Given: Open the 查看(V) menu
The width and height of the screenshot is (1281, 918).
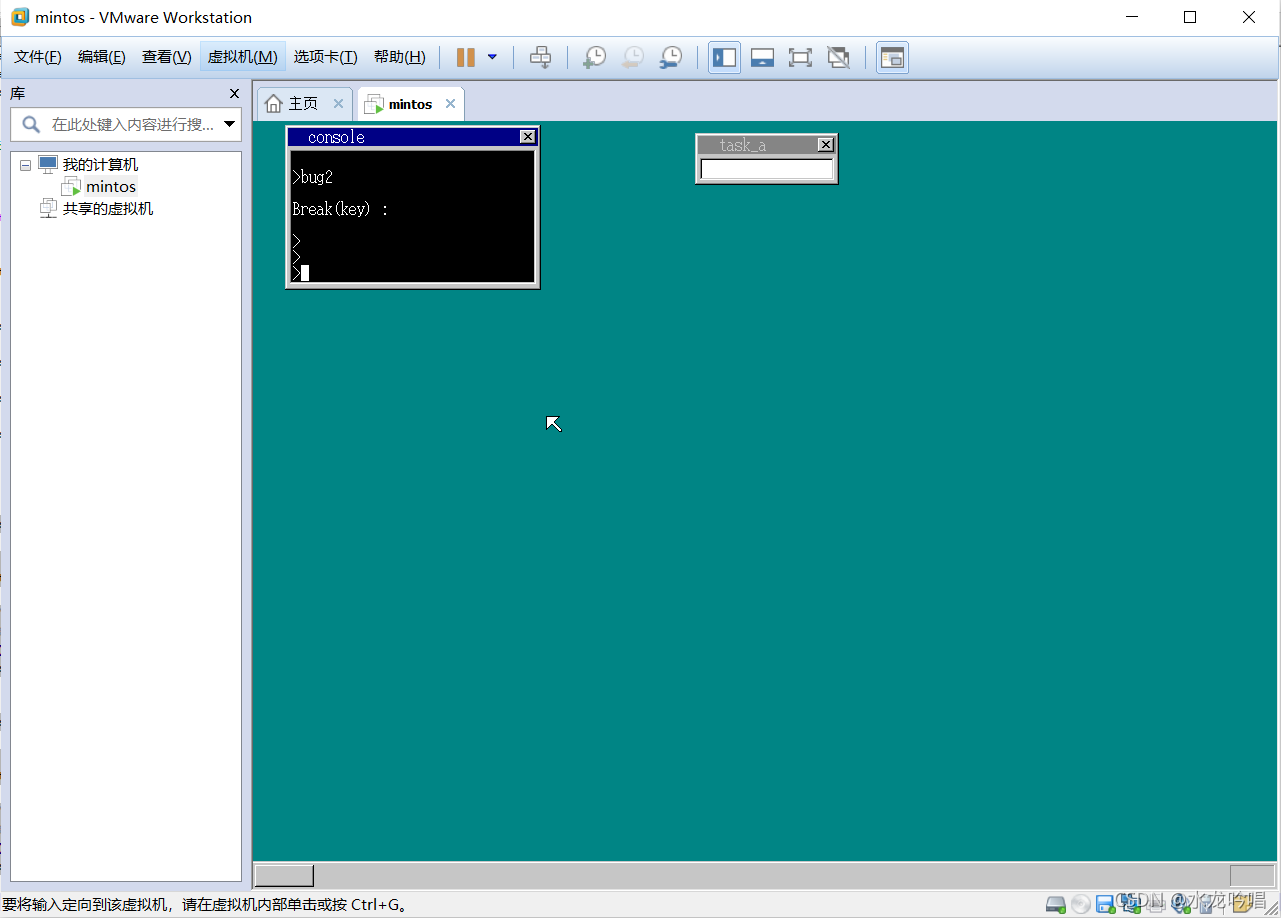Looking at the screenshot, I should click(167, 57).
